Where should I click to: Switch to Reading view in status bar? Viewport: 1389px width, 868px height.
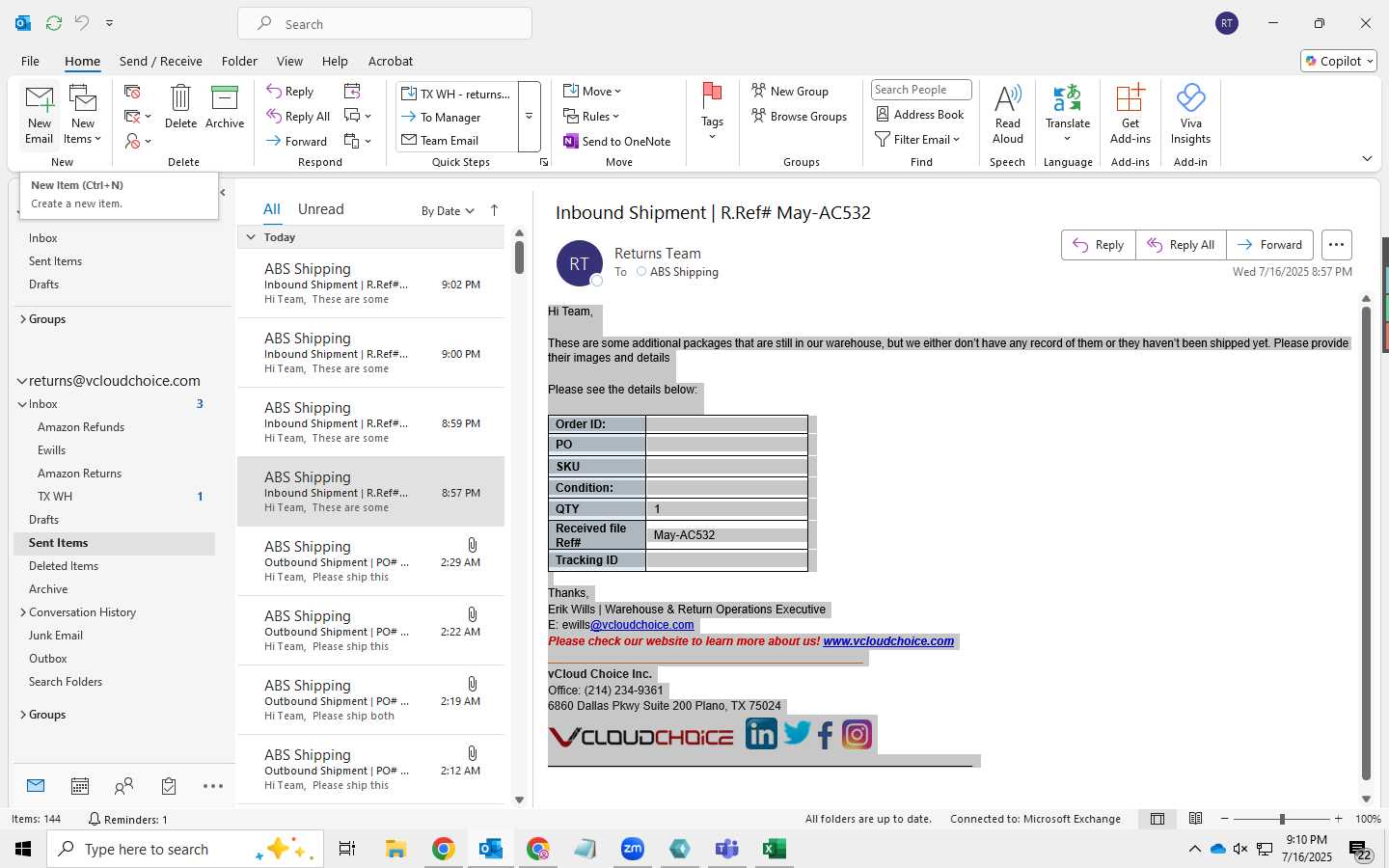[1195, 819]
